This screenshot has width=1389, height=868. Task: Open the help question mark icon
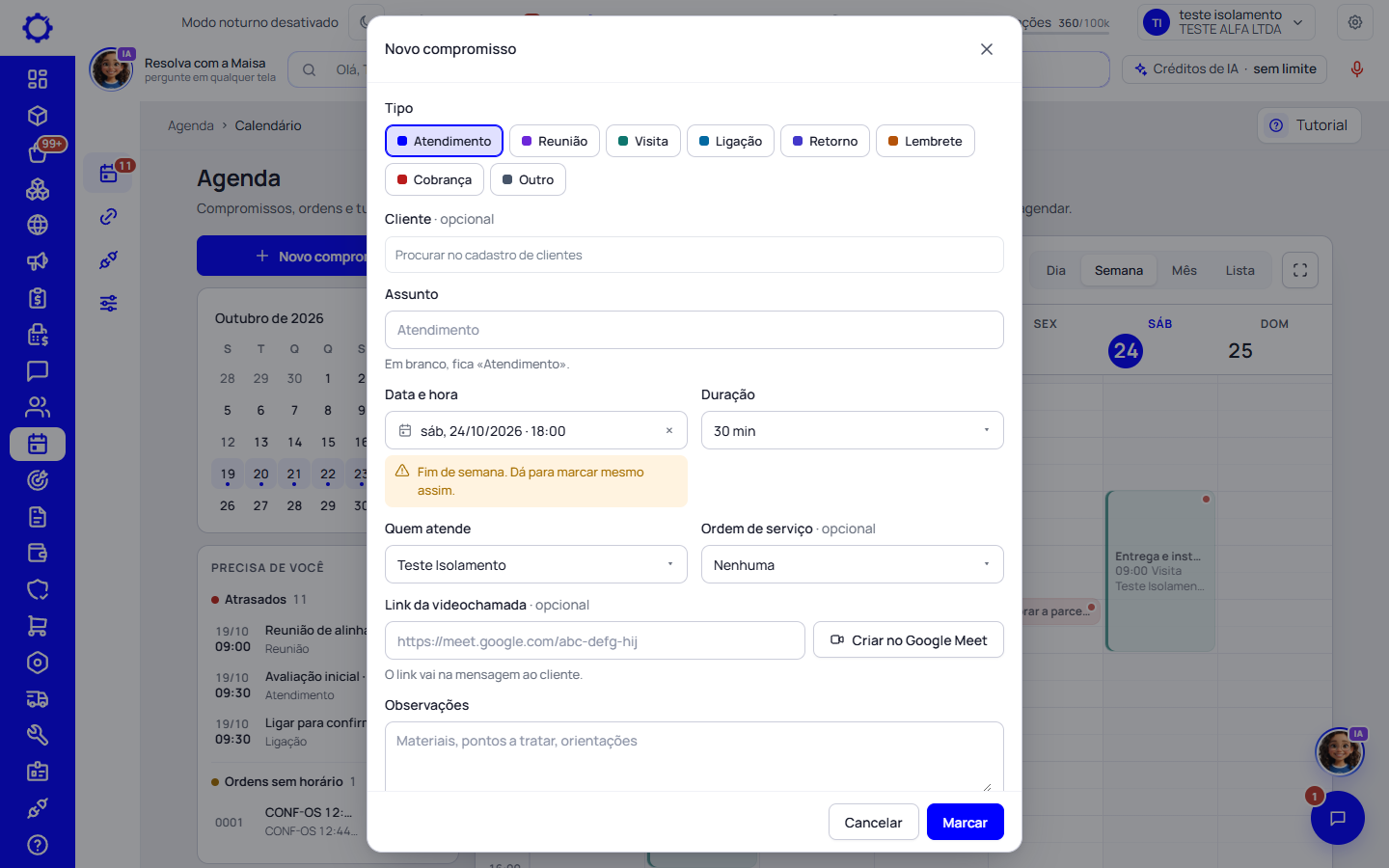click(x=38, y=845)
